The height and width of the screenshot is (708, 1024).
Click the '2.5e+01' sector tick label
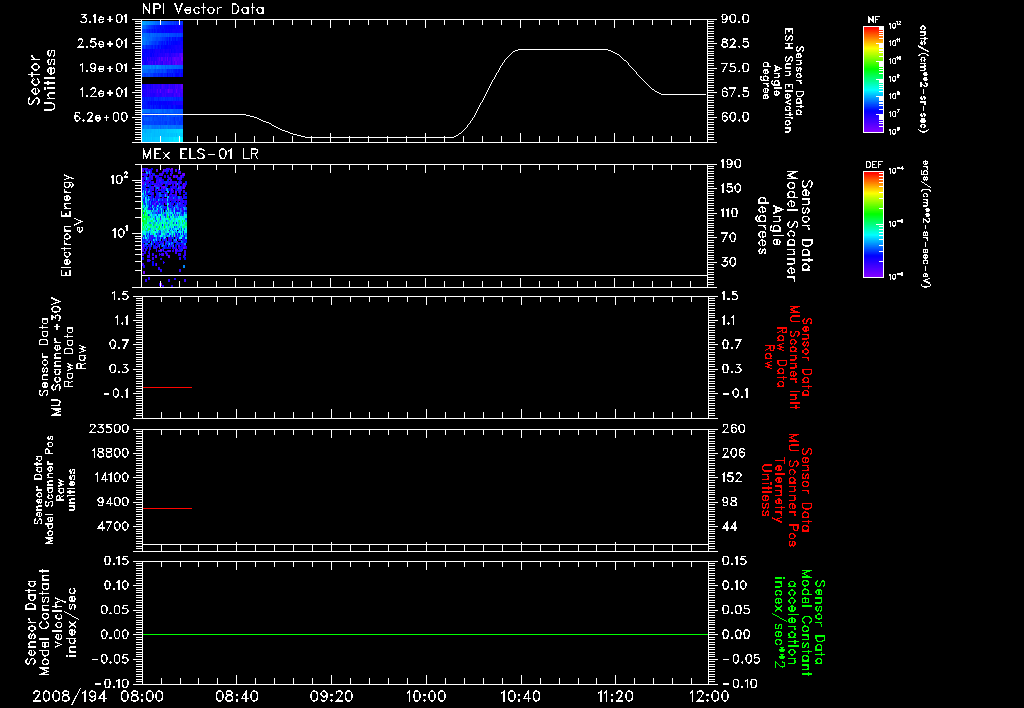coord(104,43)
